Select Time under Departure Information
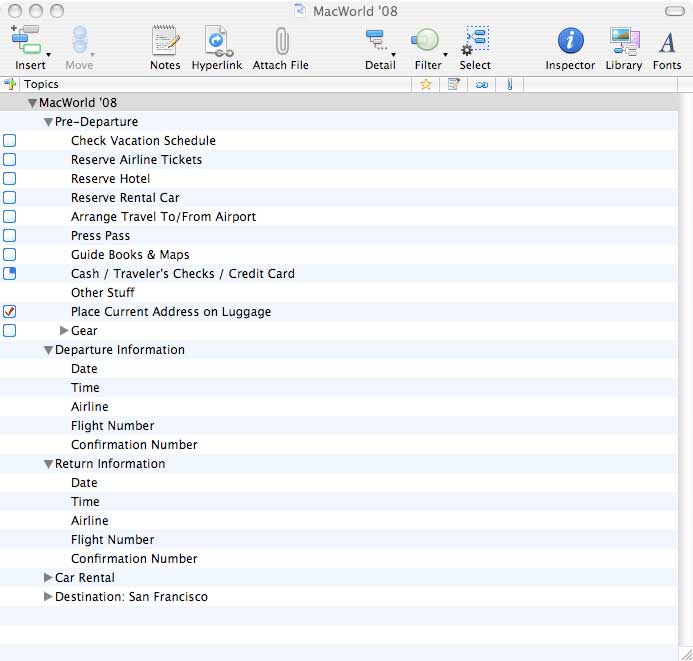The image size is (693, 661). pos(339,387)
